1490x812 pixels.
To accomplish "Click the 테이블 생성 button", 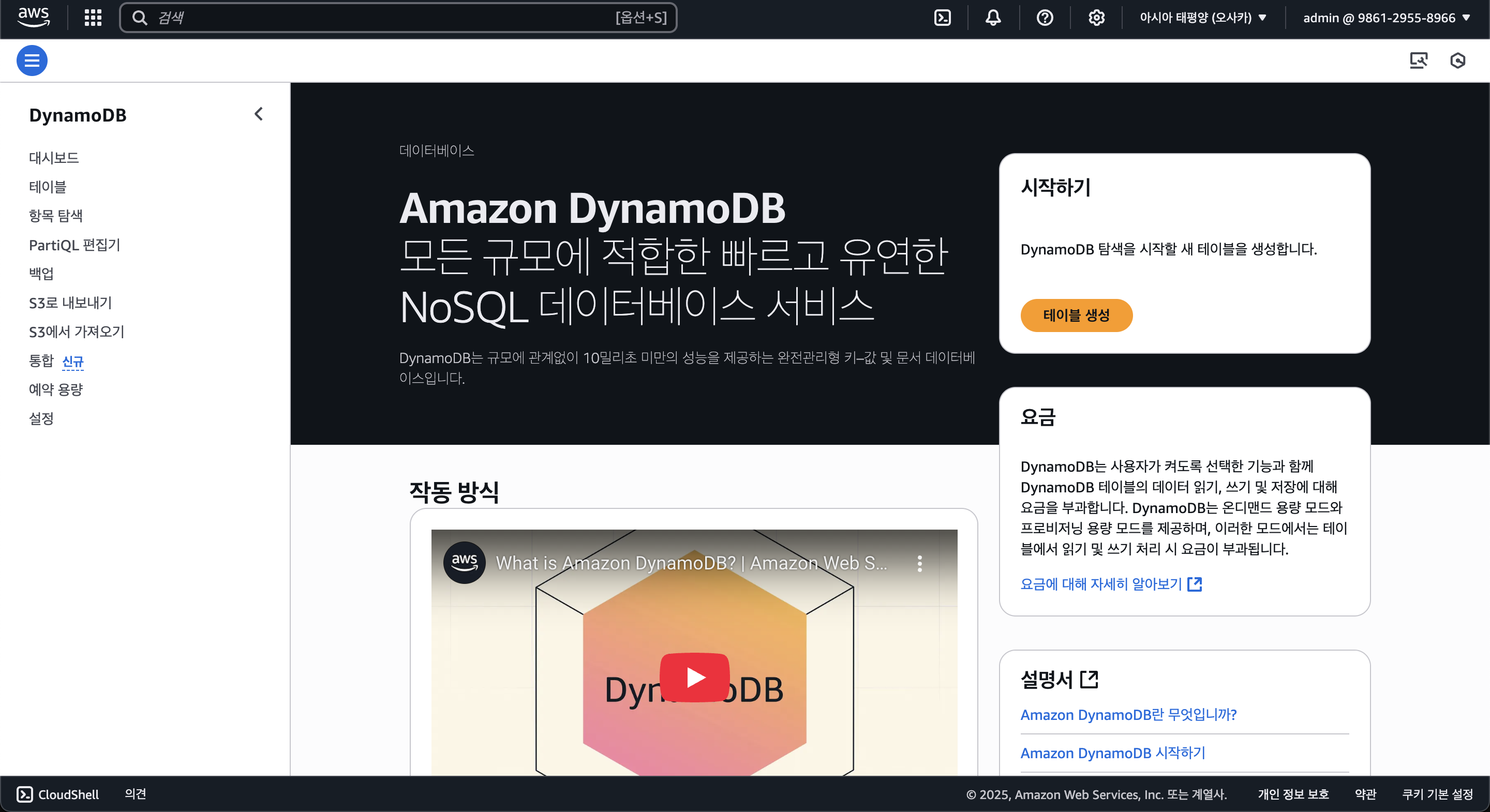I will click(1076, 315).
